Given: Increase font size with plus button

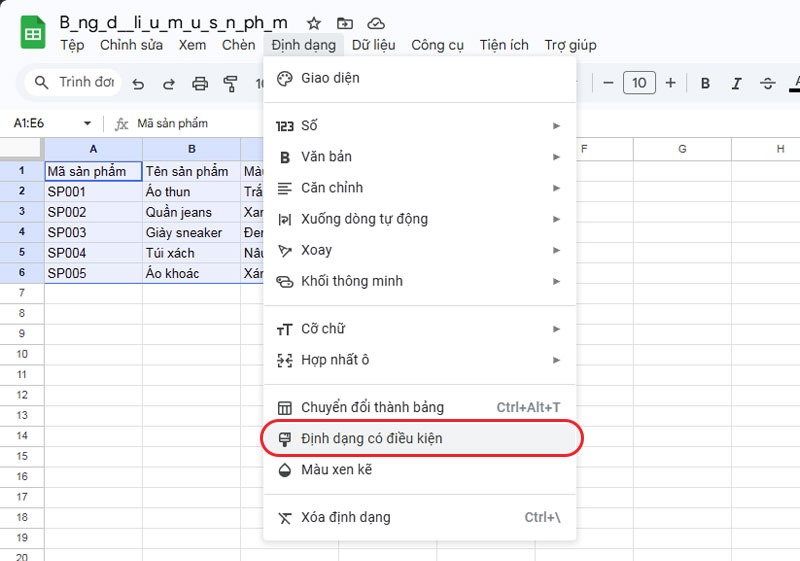Looking at the screenshot, I should coord(670,83).
